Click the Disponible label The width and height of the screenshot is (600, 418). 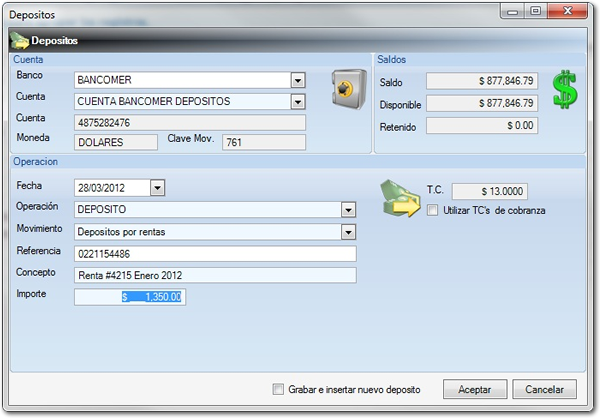coord(400,105)
